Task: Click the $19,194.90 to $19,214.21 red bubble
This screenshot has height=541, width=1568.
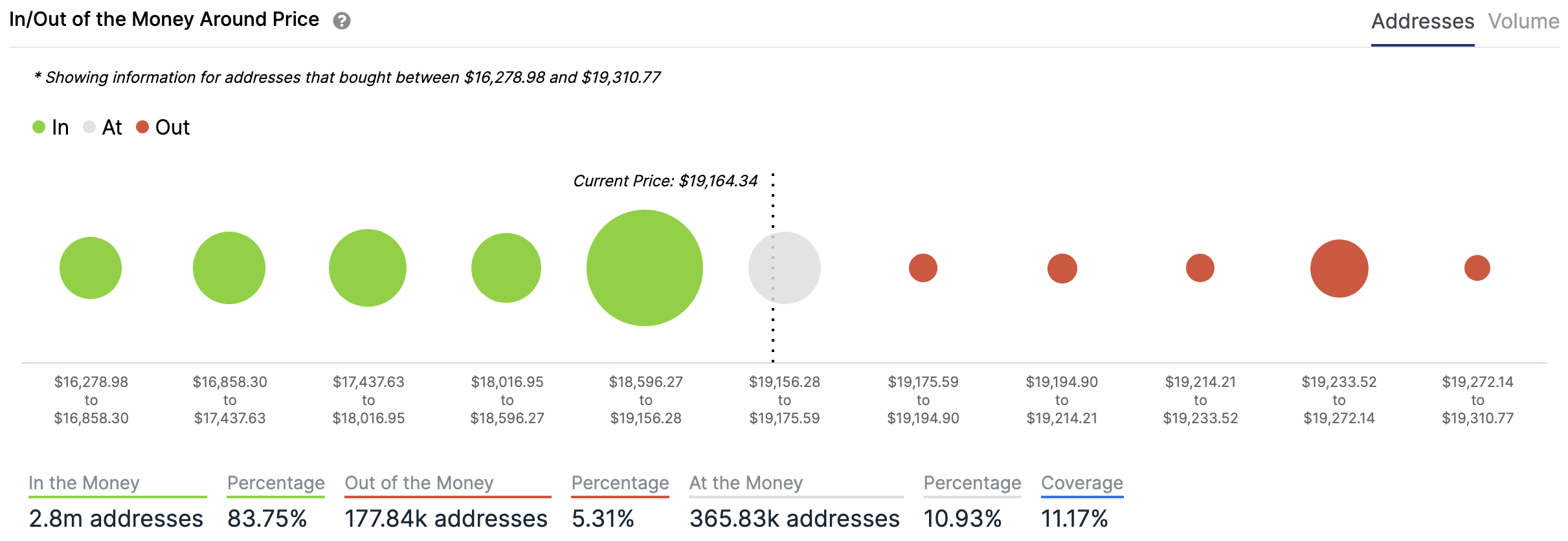Action: point(1062,269)
